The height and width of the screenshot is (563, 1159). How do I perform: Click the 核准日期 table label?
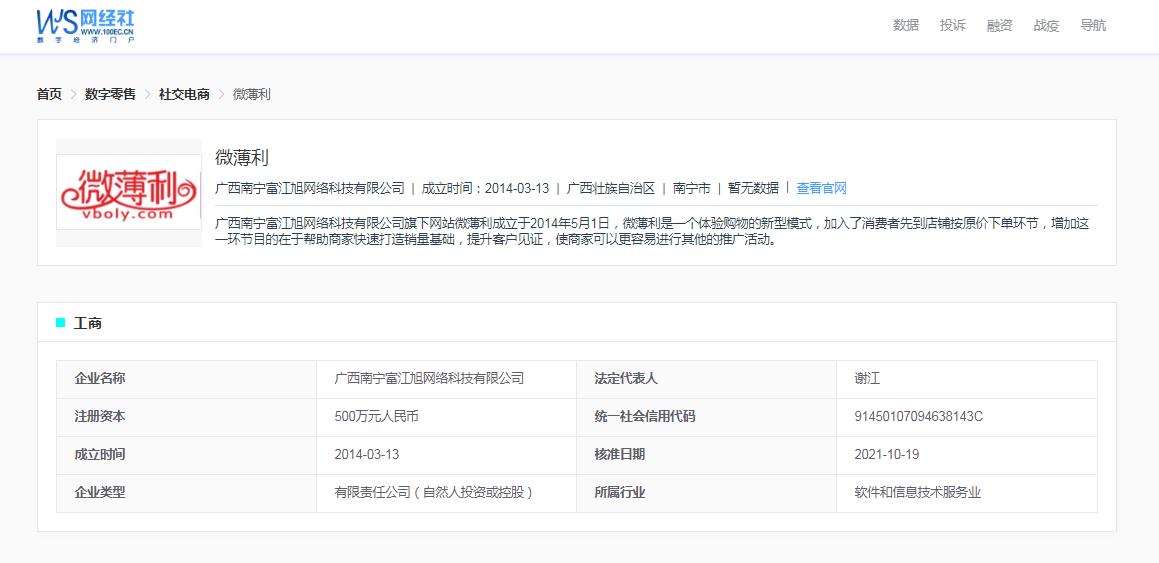pos(619,454)
